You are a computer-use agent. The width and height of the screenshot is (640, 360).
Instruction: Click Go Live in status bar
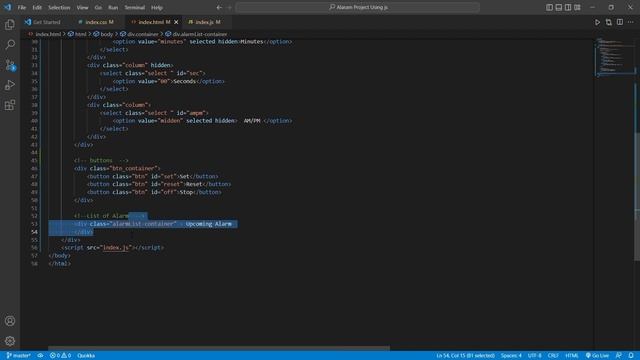597,356
